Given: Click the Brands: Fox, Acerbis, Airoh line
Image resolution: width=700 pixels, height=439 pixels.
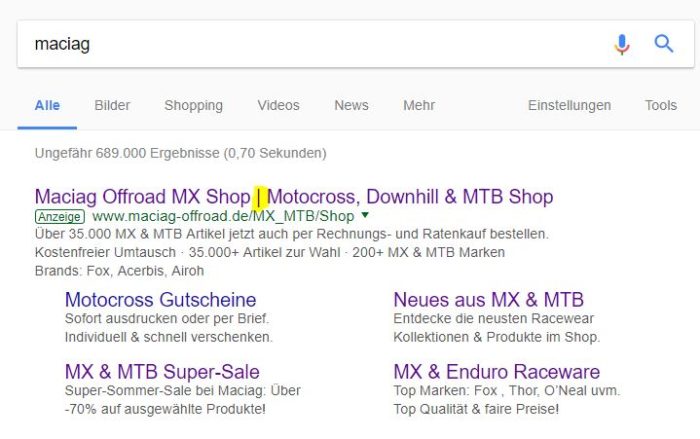Looking at the screenshot, I should click(119, 271).
